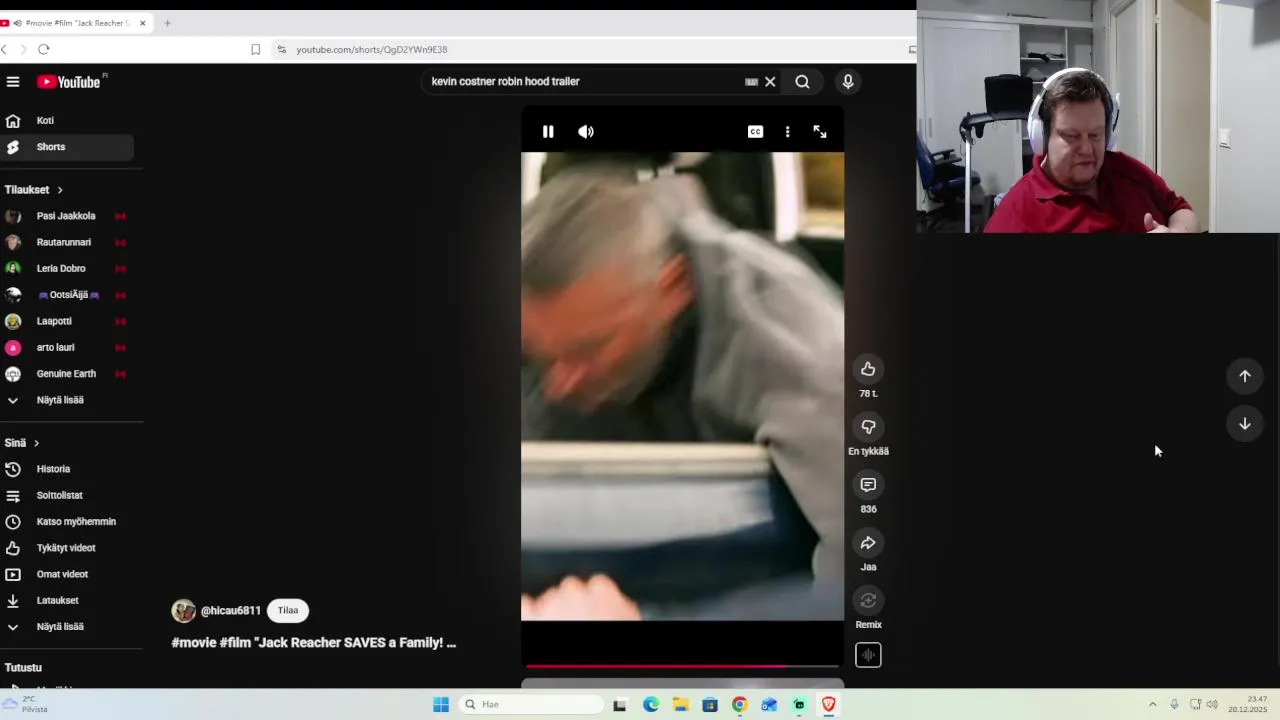Enter fullscreen for the Short
Viewport: 1280px width, 720px height.
[x=820, y=132]
